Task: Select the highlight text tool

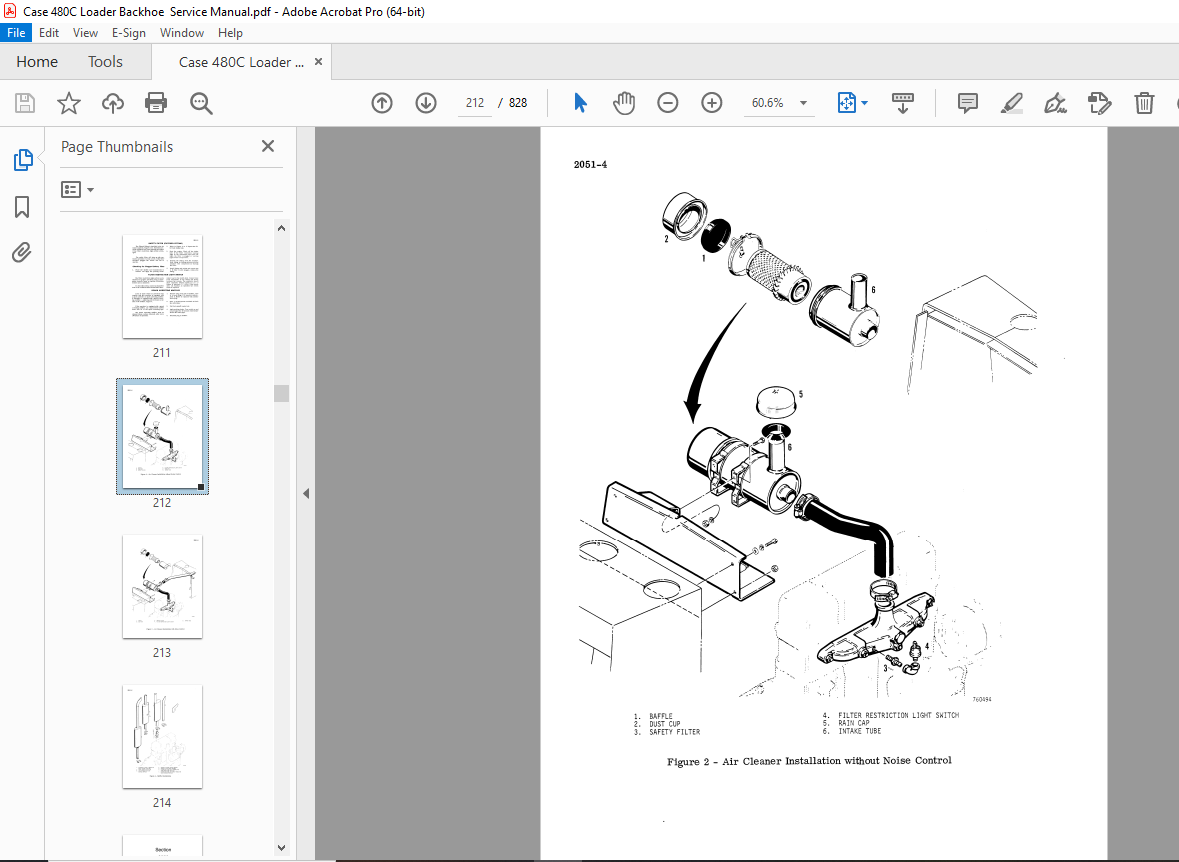Action: point(1011,103)
